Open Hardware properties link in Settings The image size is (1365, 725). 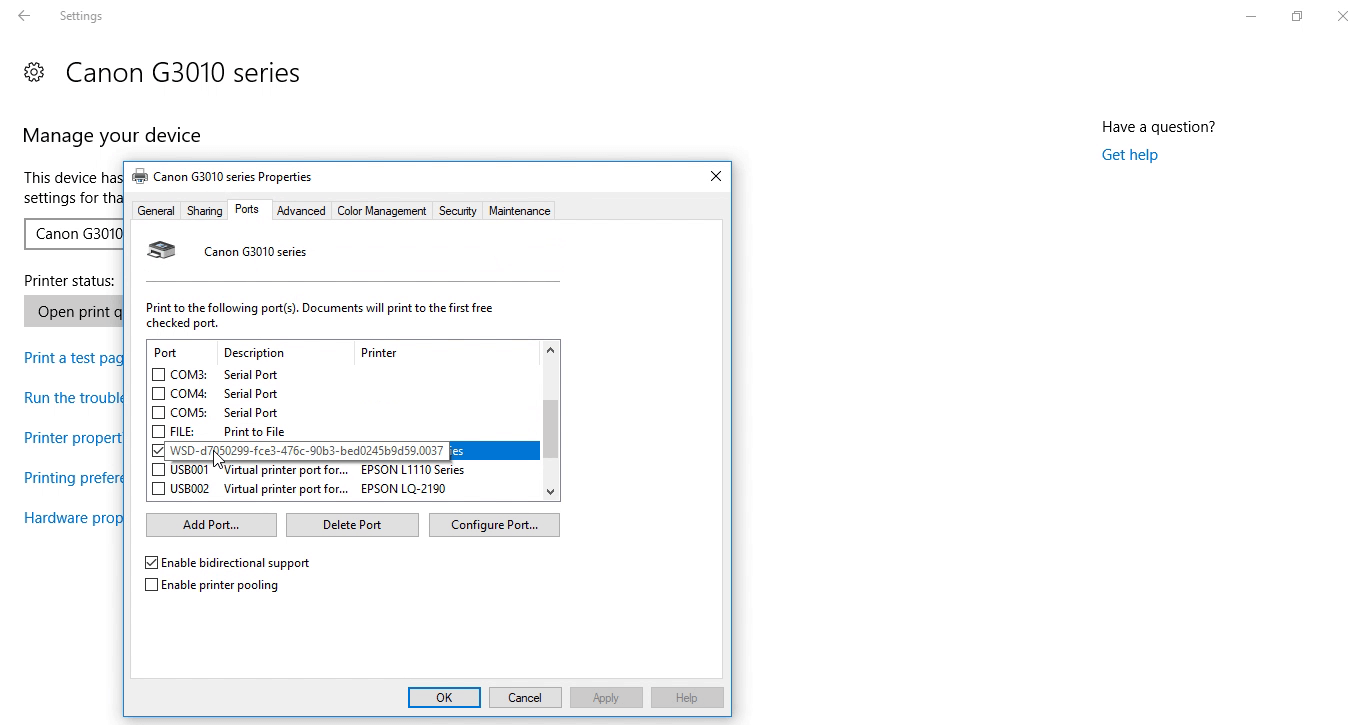(x=74, y=518)
